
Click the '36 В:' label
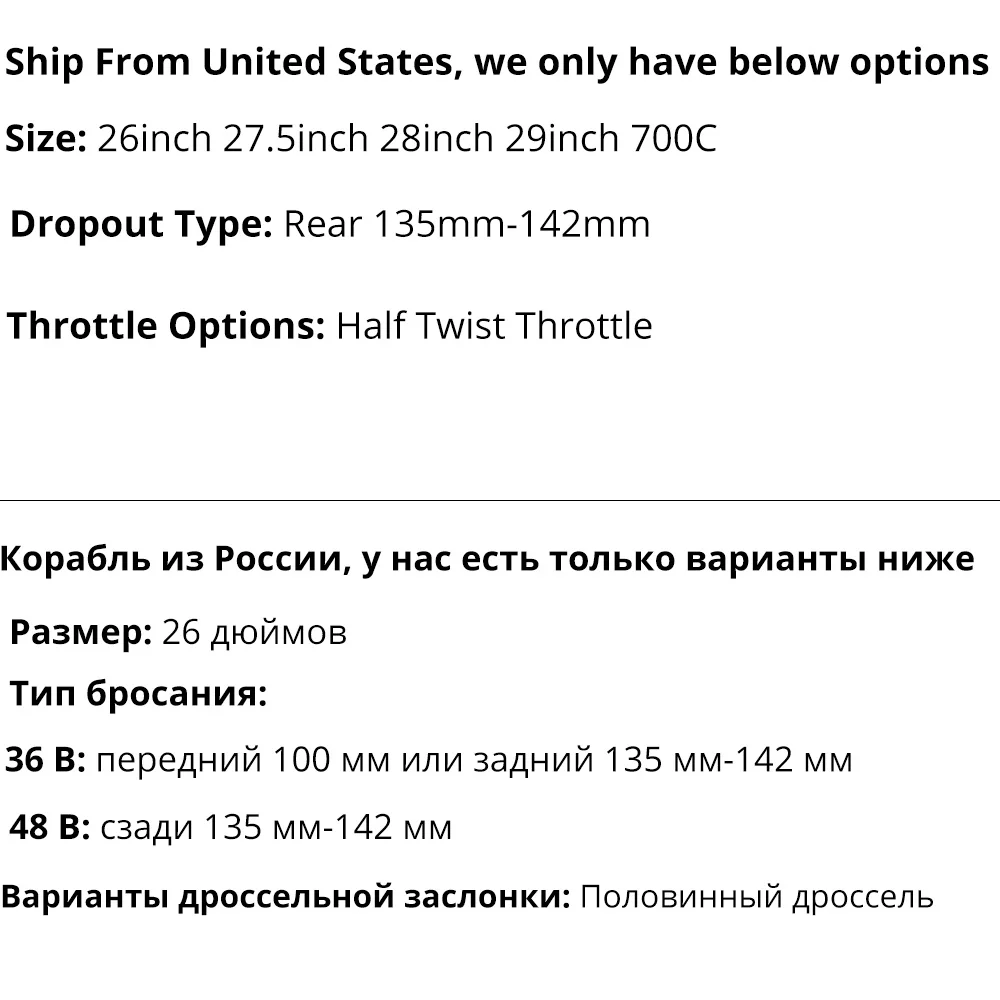[x=45, y=760]
